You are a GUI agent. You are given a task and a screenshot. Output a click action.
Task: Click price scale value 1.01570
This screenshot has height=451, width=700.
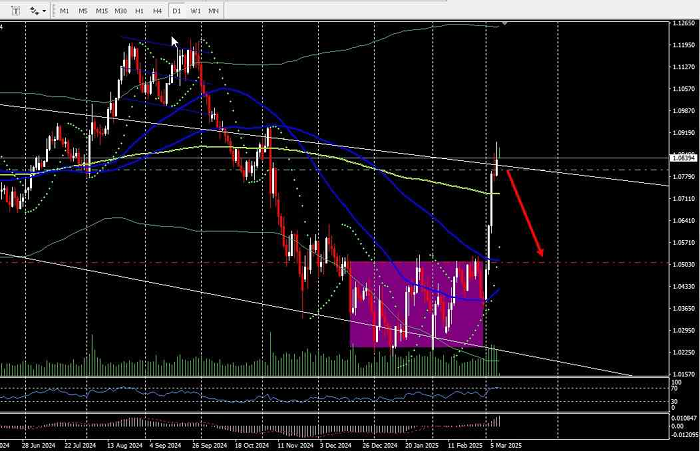click(x=684, y=374)
